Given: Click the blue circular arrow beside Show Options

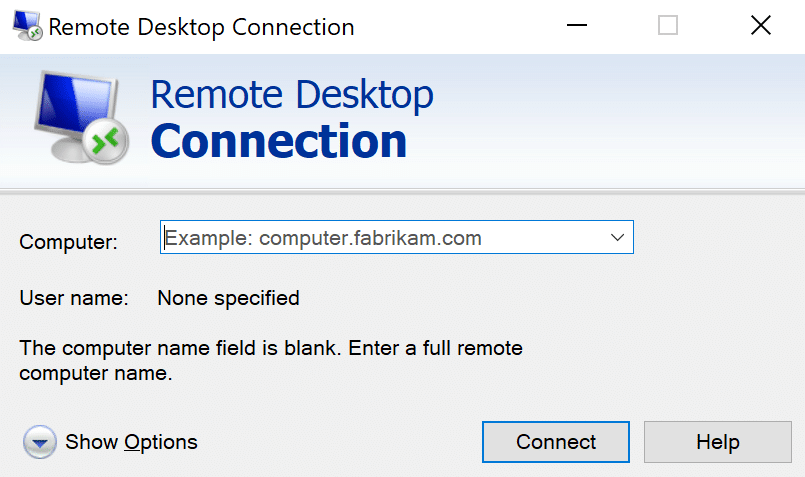Looking at the screenshot, I should (x=38, y=442).
